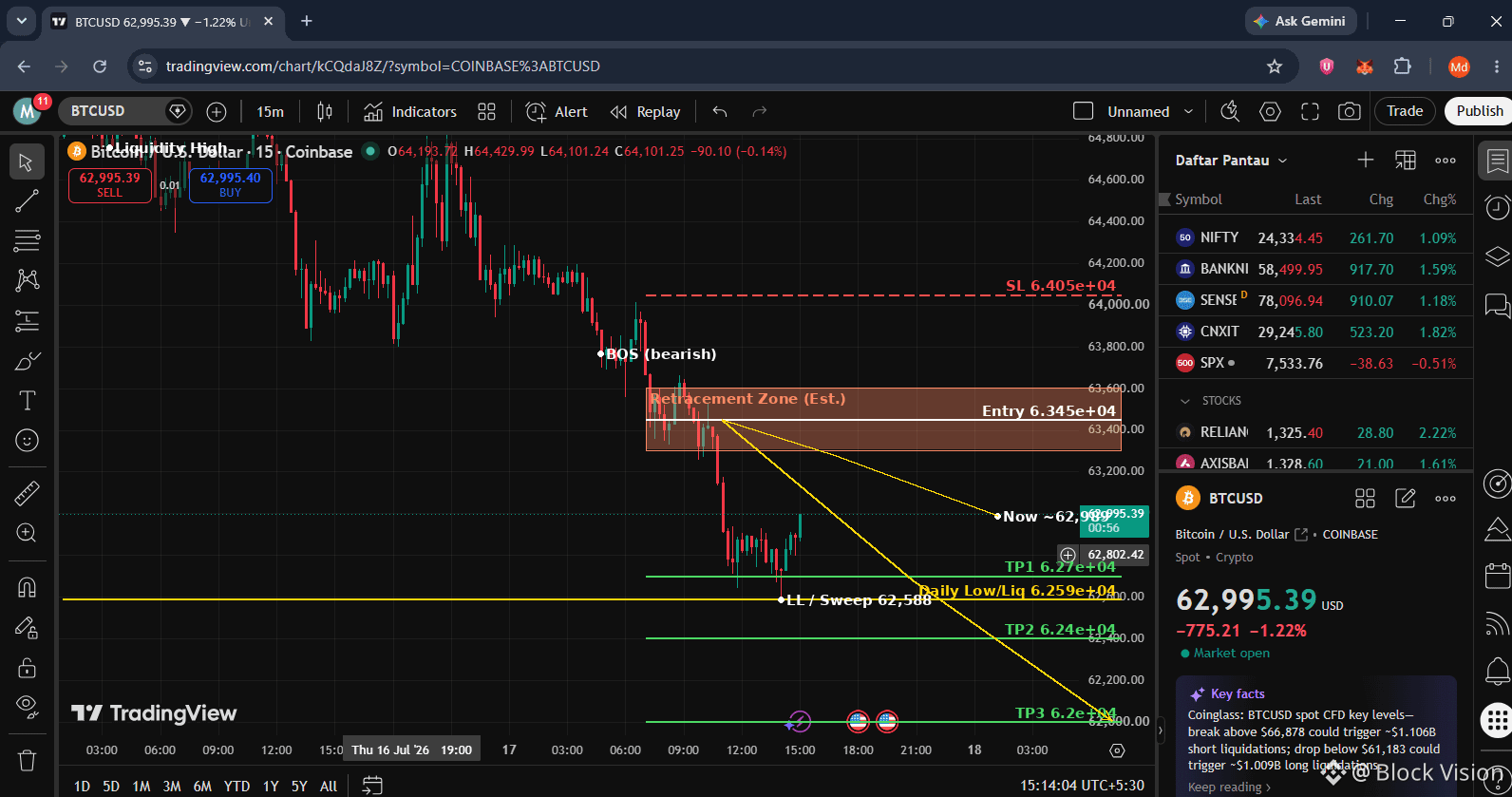Open the chats panel in right sidebar
Viewport: 1512px width, 797px height.
(x=1497, y=305)
